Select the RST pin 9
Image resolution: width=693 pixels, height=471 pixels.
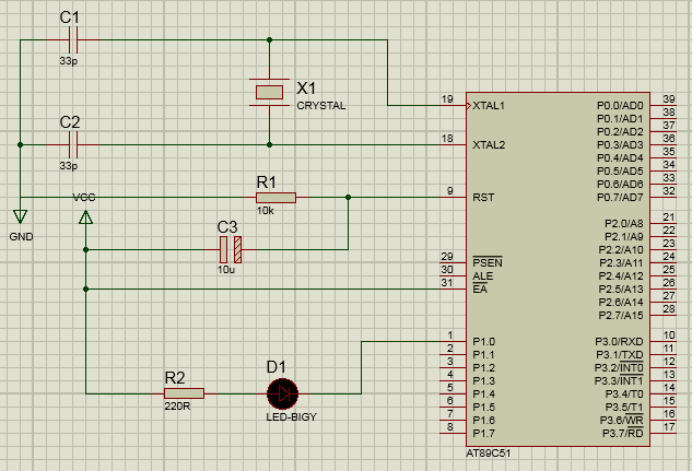pyautogui.click(x=453, y=197)
